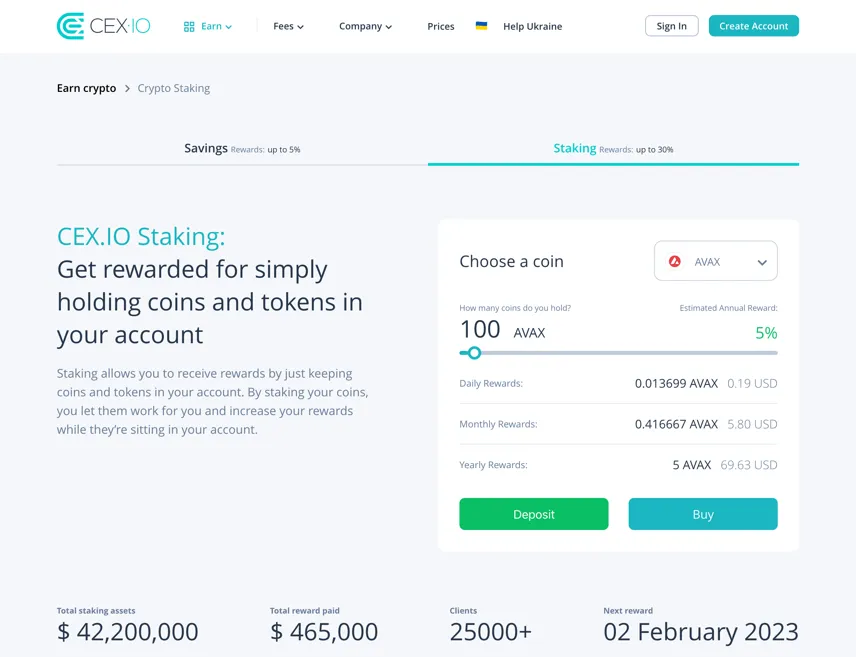Open the Fees dropdown menu

coord(288,26)
